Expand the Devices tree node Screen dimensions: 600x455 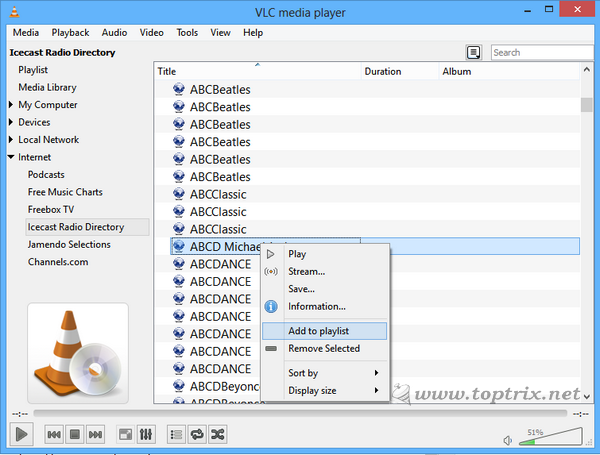pos(11,122)
